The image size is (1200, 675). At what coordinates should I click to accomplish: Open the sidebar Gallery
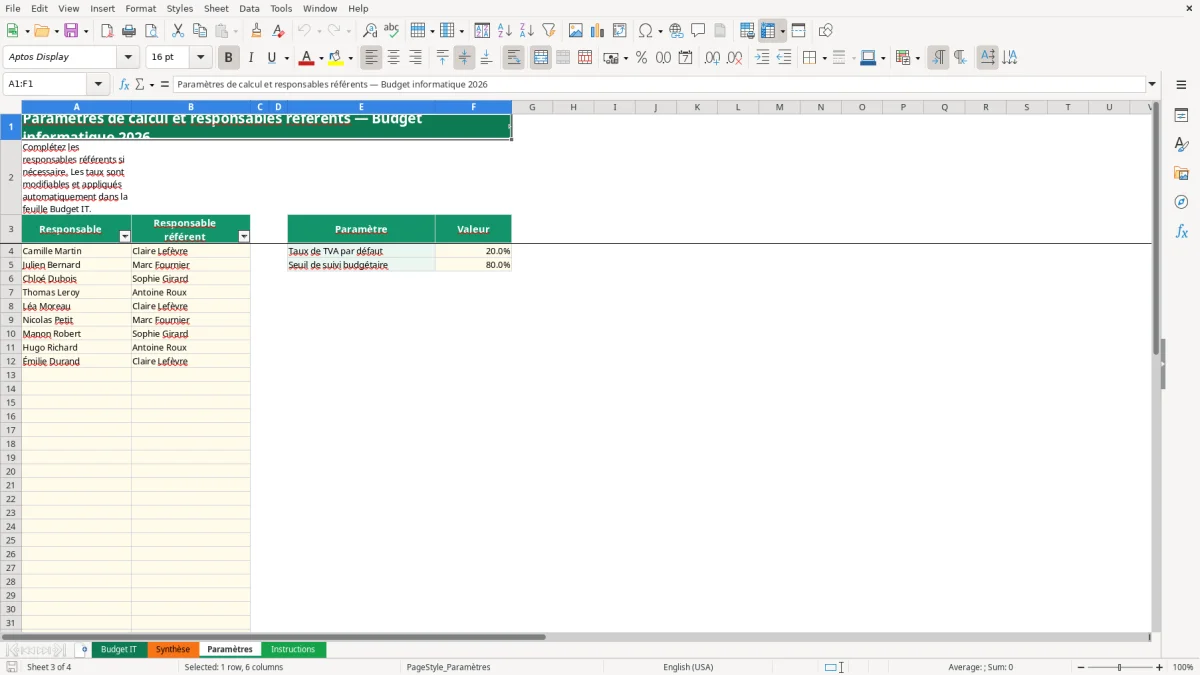1181,173
